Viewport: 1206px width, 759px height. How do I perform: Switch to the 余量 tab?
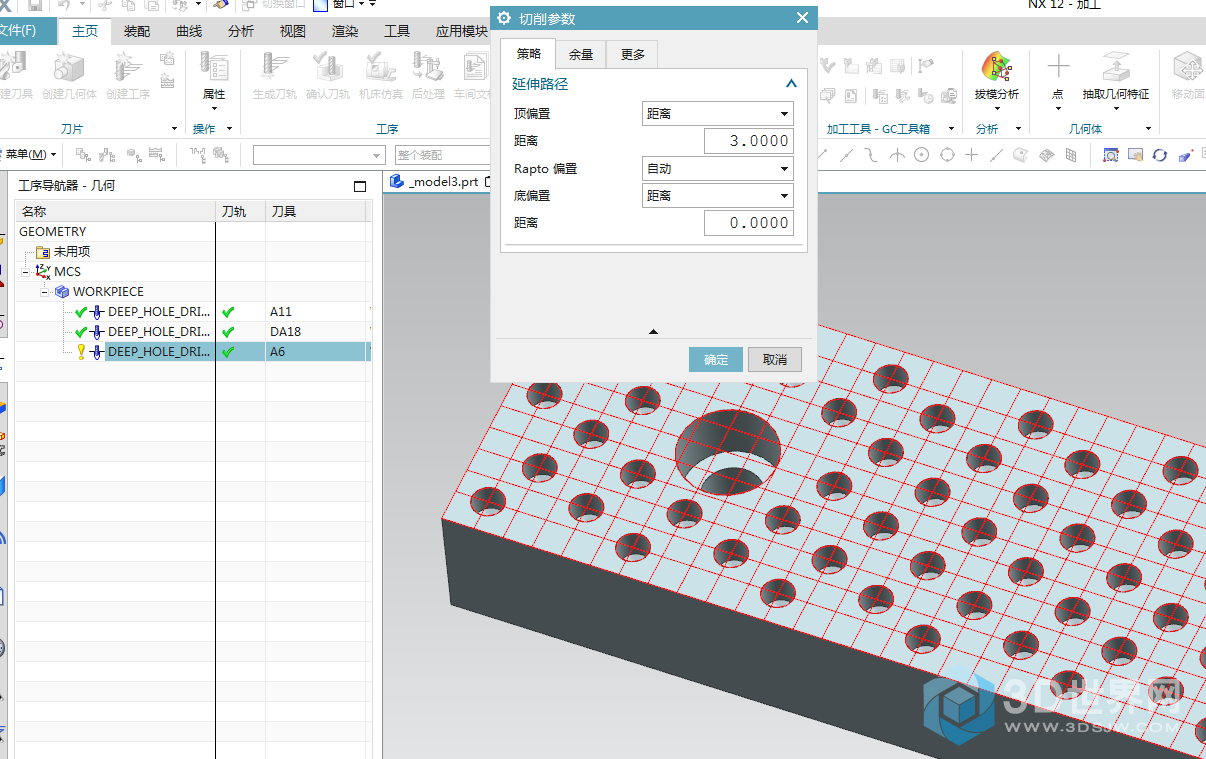coord(581,55)
